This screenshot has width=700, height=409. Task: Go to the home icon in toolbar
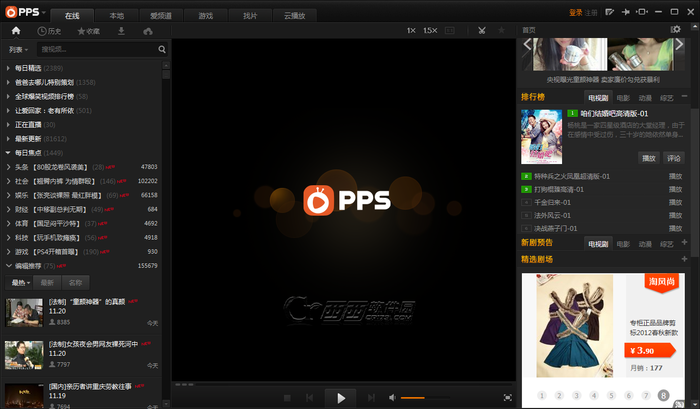pos(16,30)
